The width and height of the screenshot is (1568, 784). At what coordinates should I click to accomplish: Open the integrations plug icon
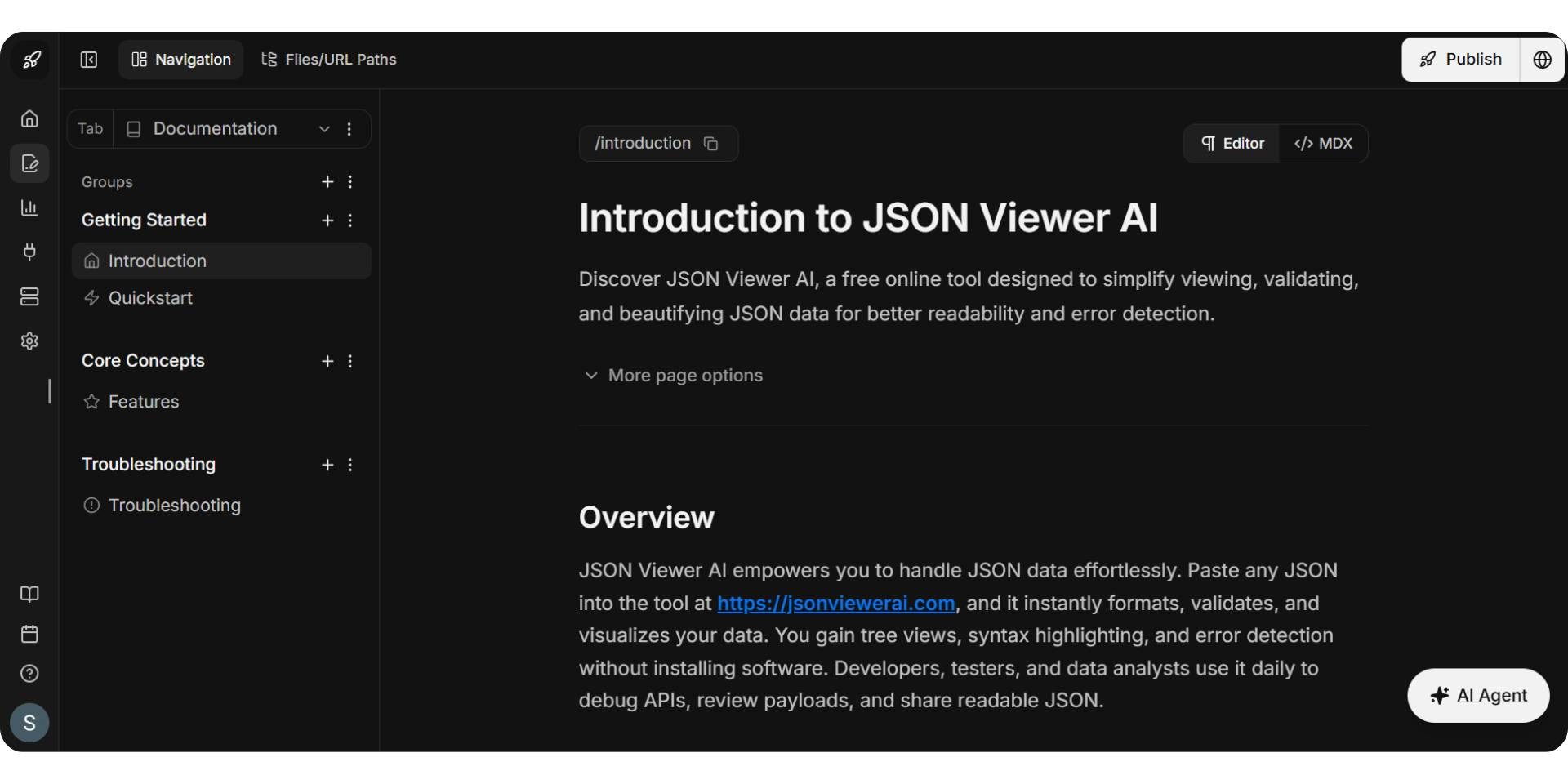tap(29, 252)
